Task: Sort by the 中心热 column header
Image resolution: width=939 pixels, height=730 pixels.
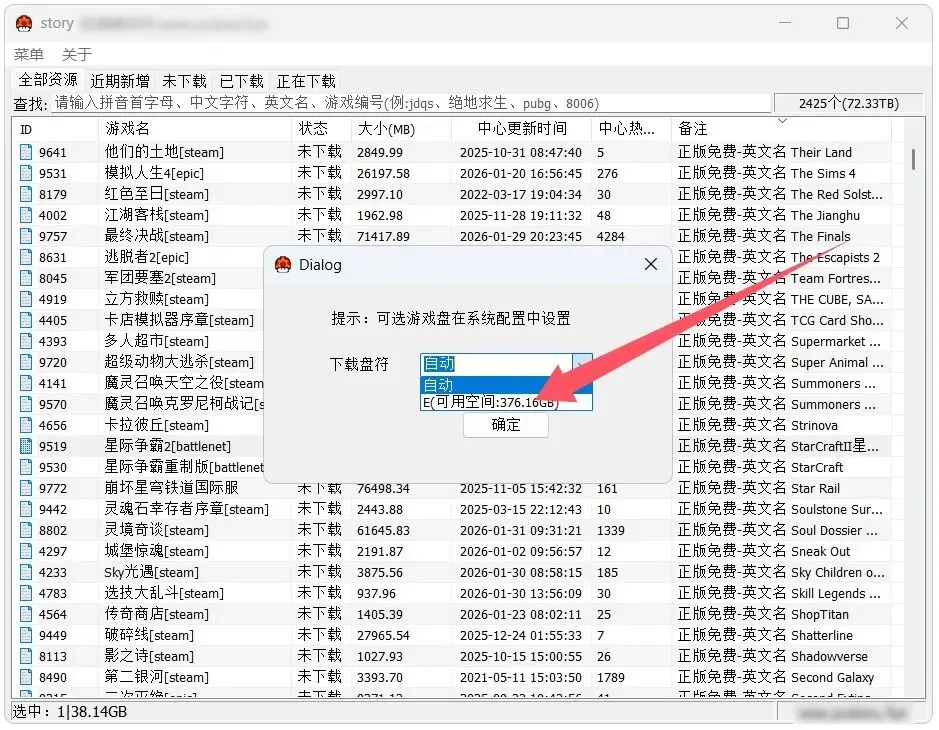Action: (632, 129)
